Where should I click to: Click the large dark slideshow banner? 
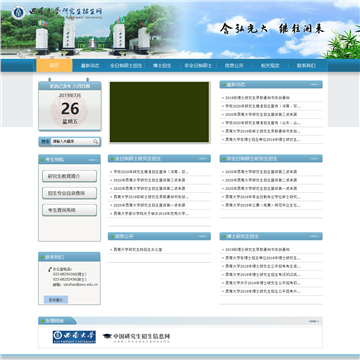159,112
